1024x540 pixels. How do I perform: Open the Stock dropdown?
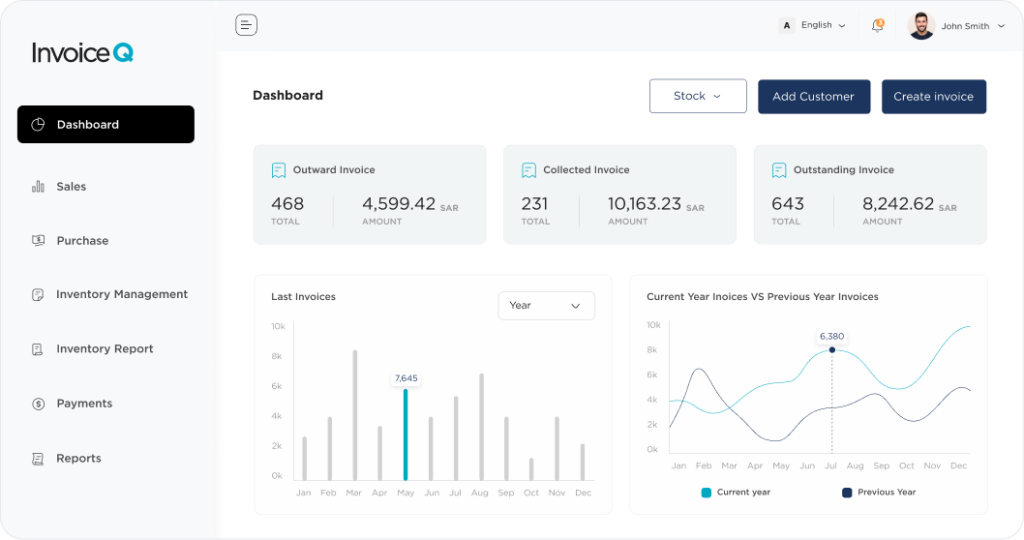point(697,96)
